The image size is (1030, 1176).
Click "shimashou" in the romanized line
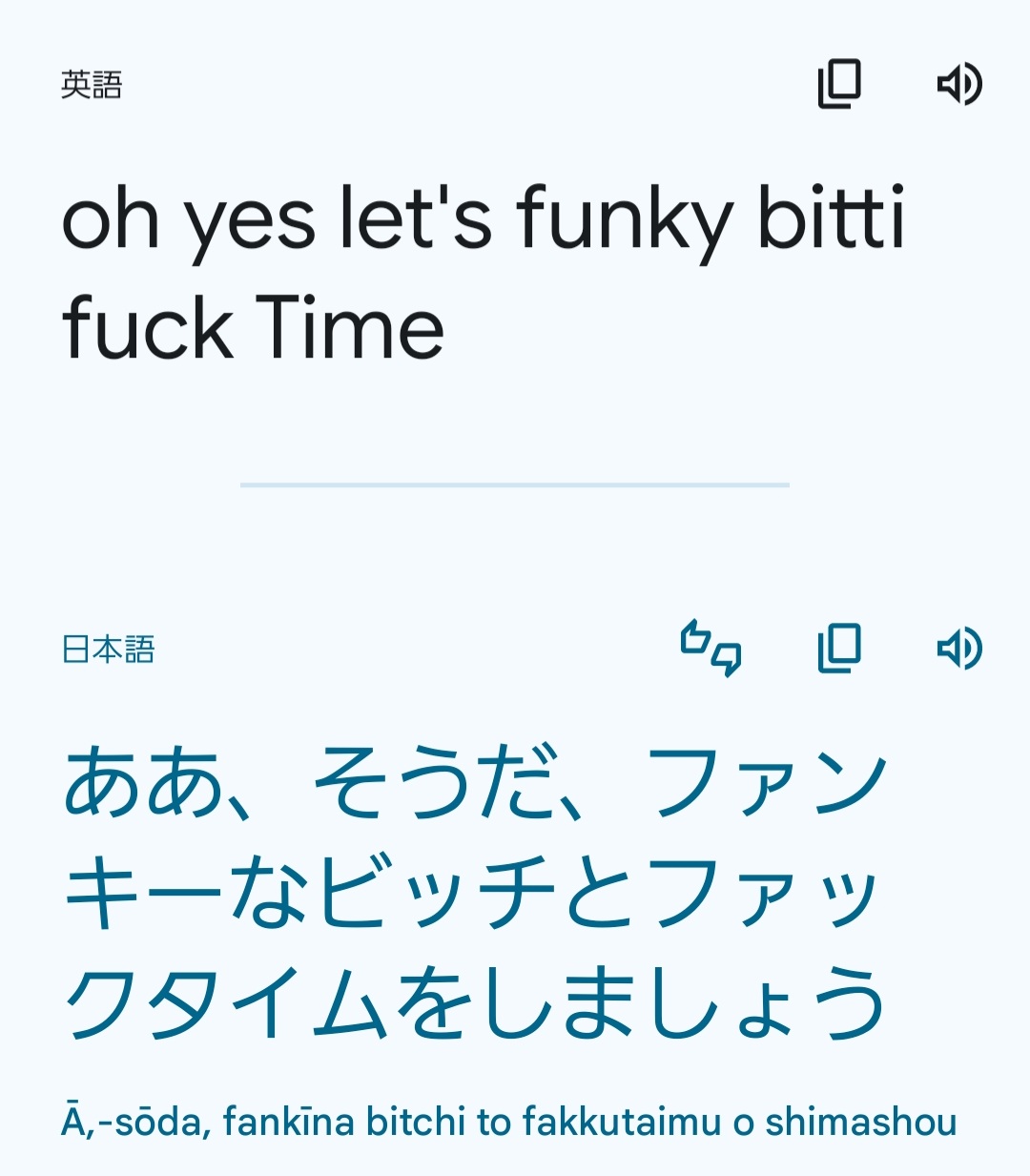(x=860, y=1123)
